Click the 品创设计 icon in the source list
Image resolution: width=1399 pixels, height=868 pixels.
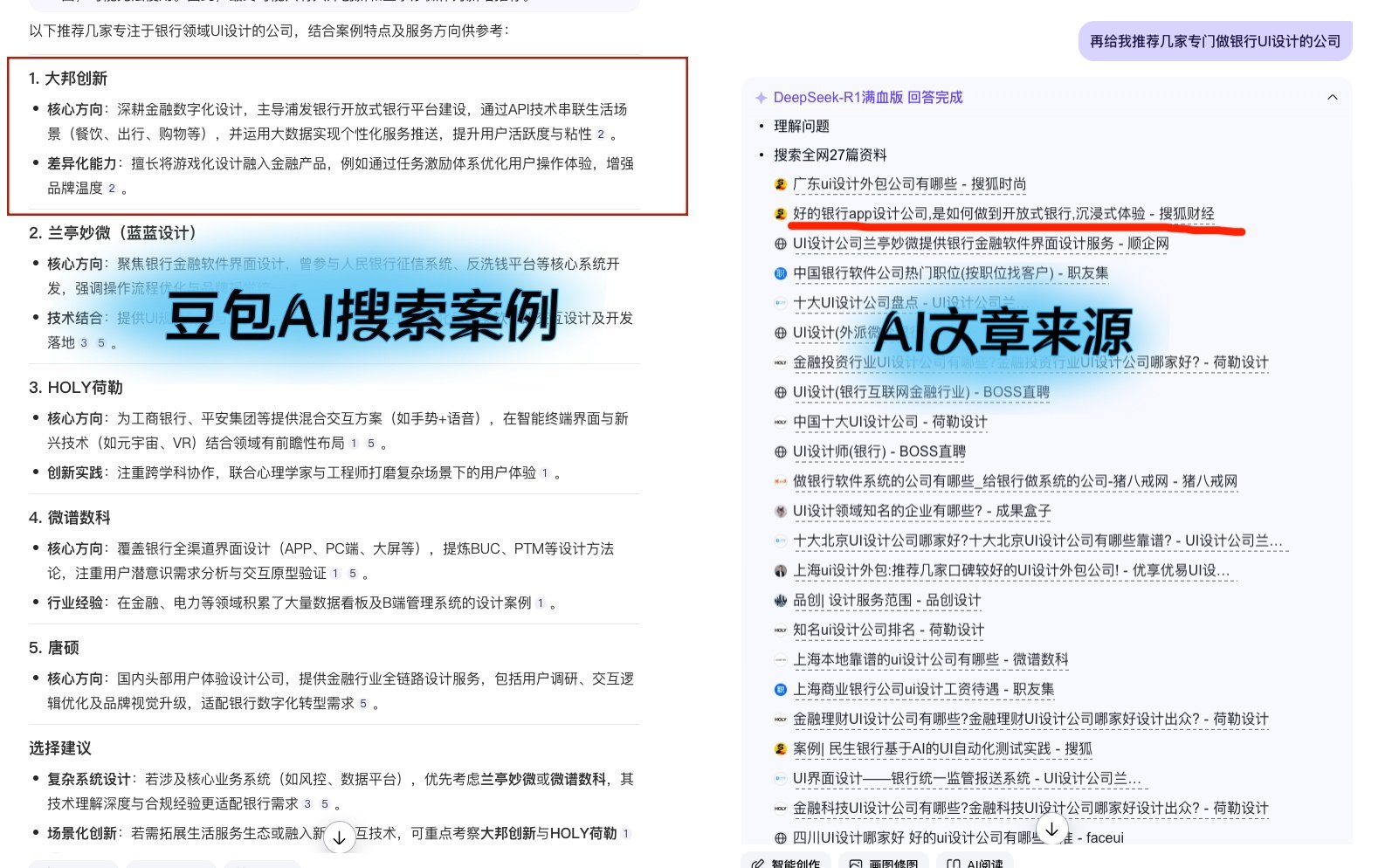779,600
